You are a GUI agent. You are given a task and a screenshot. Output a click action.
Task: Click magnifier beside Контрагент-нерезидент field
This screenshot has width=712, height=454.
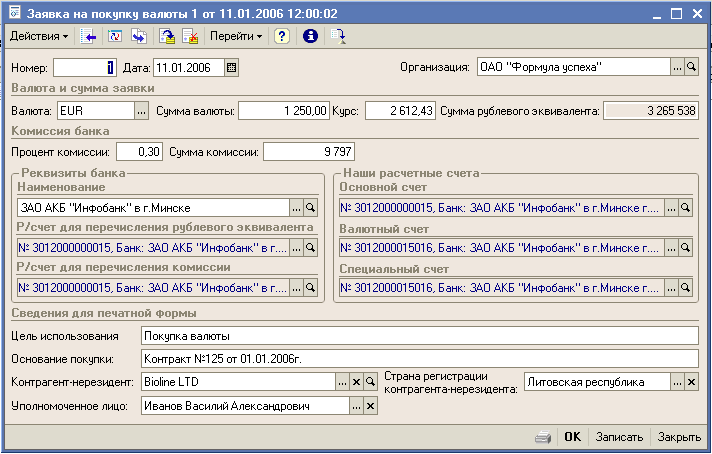click(370, 382)
